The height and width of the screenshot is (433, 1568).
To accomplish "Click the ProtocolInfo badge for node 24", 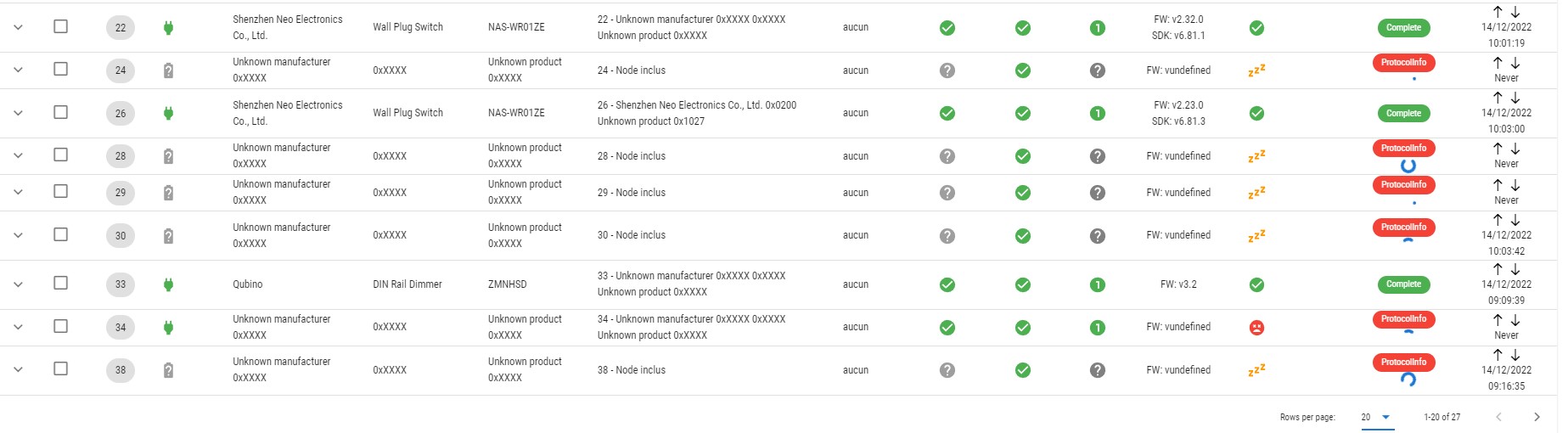I will click(x=1403, y=62).
